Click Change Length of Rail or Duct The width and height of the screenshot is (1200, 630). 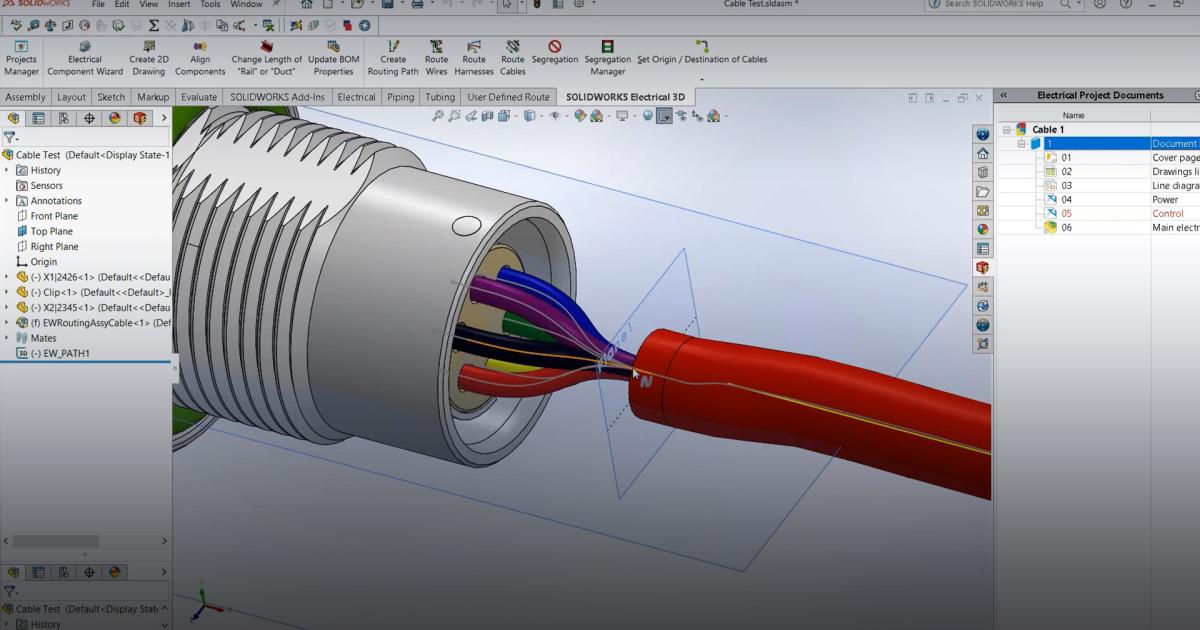click(267, 58)
